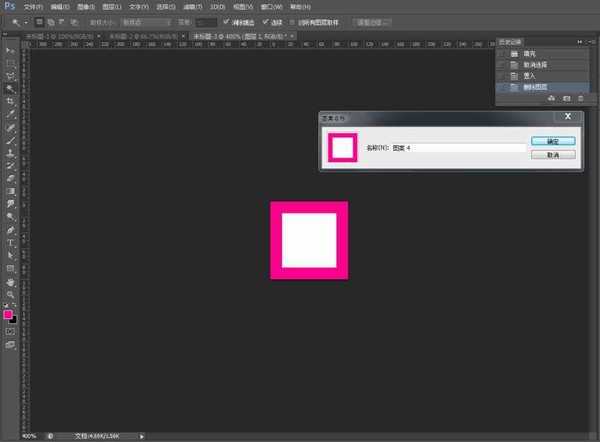This screenshot has width=600, height=442.
Task: Click the pink foreground color swatch
Action: (x=8, y=314)
